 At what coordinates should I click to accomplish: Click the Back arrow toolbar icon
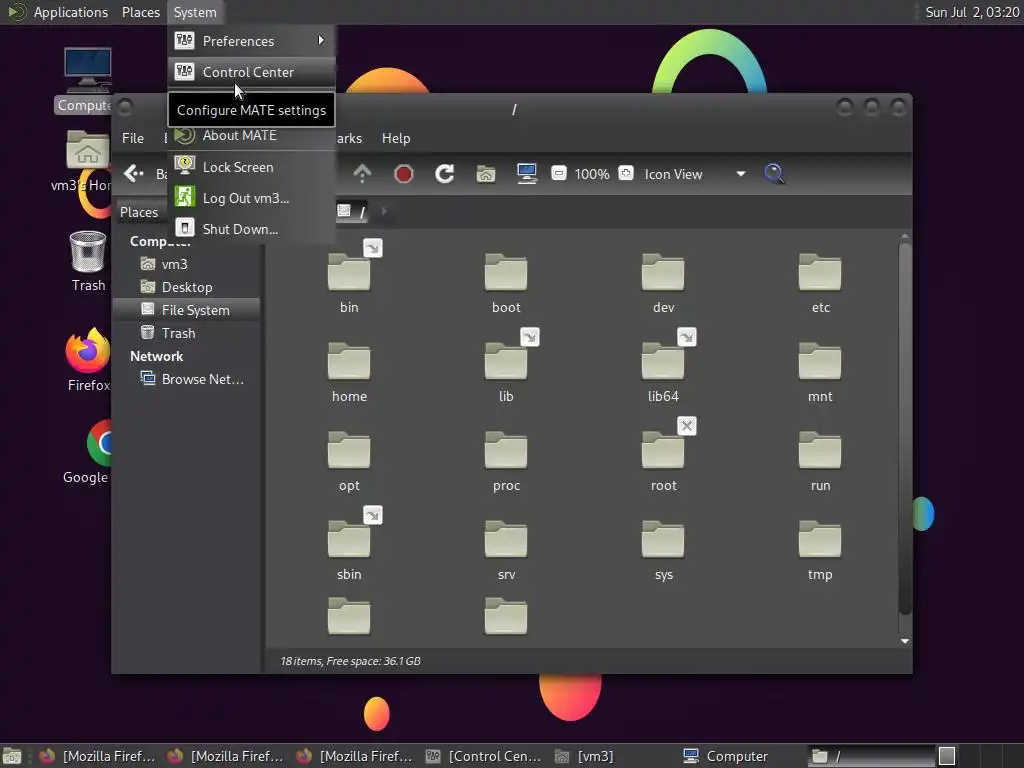[x=133, y=174]
